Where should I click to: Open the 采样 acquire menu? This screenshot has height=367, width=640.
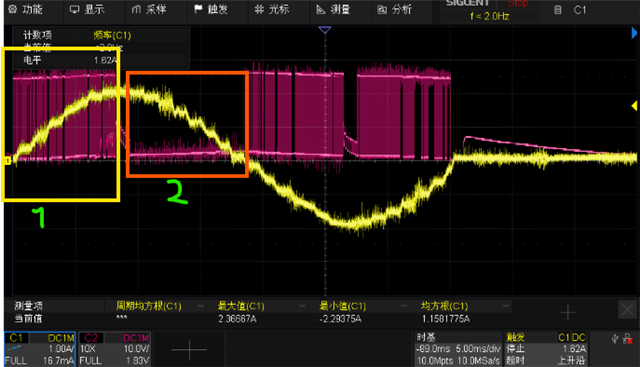tap(149, 9)
